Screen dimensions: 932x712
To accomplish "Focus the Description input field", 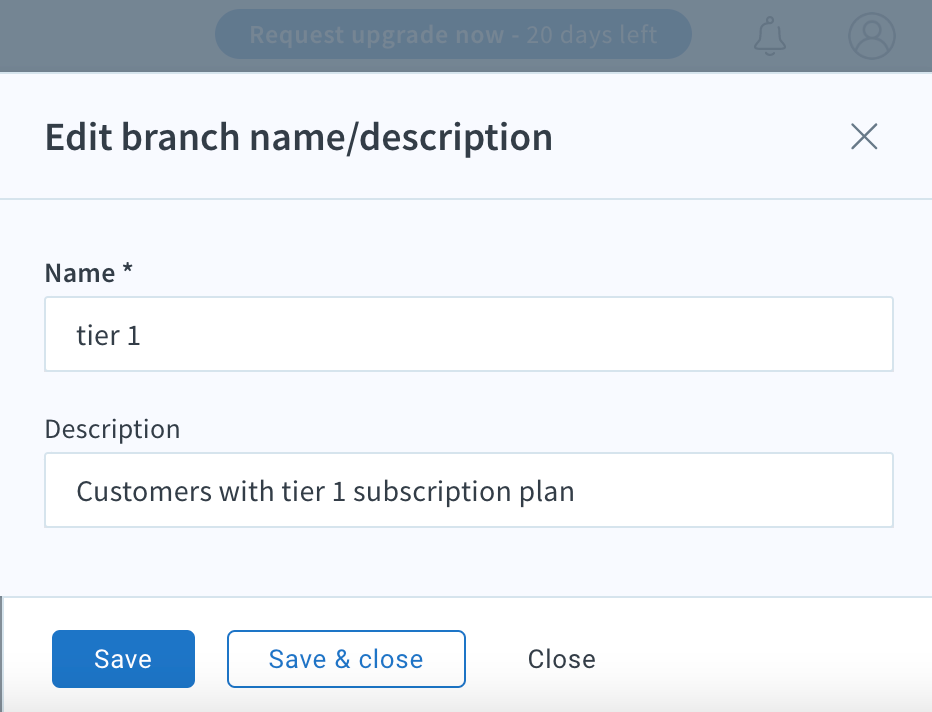I will pyautogui.click(x=469, y=490).
